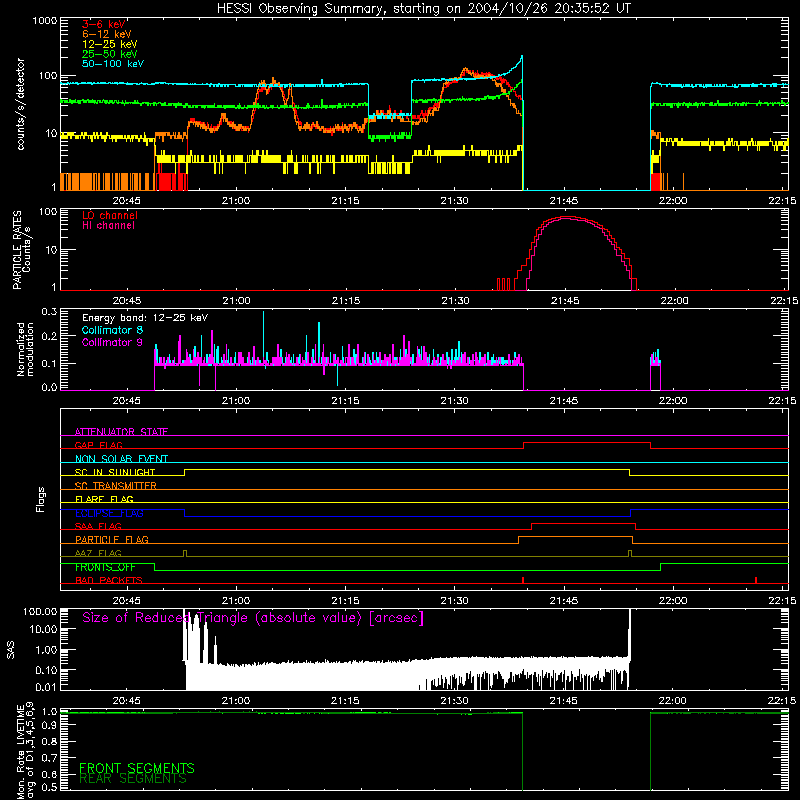The image size is (800, 800).
Task: Click the PARTICLE_FLAG label
Action: pyautogui.click(x=112, y=539)
